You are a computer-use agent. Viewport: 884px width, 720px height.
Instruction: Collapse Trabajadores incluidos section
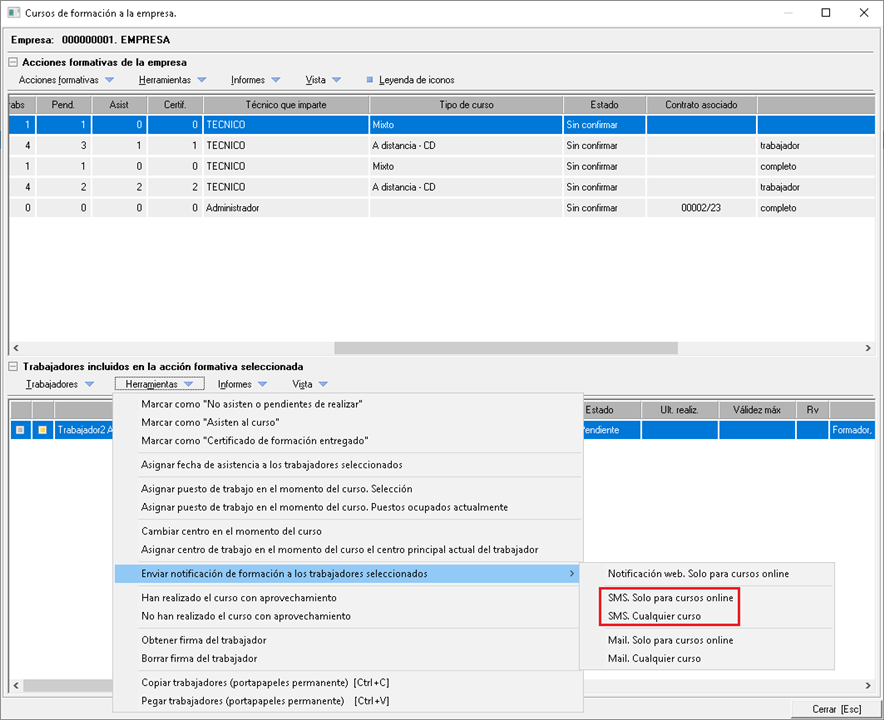[14, 367]
